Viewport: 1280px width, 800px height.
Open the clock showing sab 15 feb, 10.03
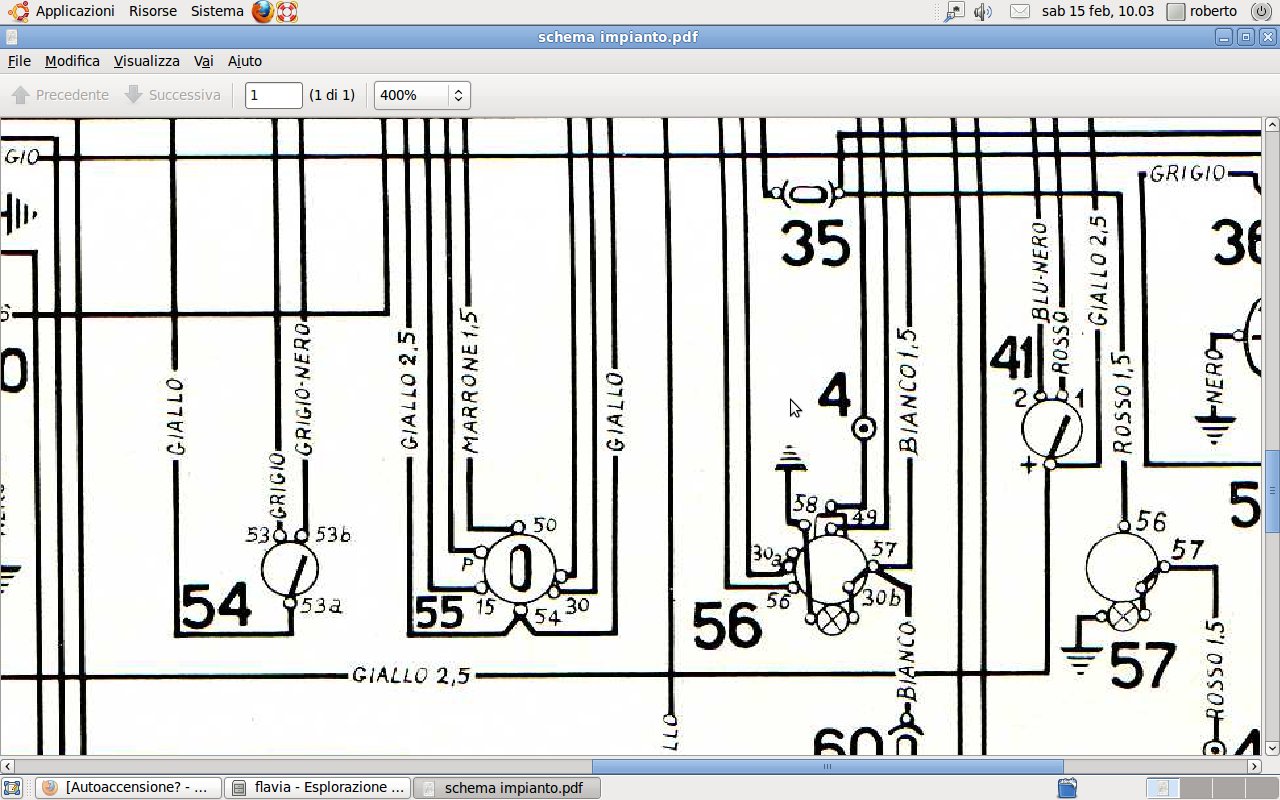pos(1097,12)
